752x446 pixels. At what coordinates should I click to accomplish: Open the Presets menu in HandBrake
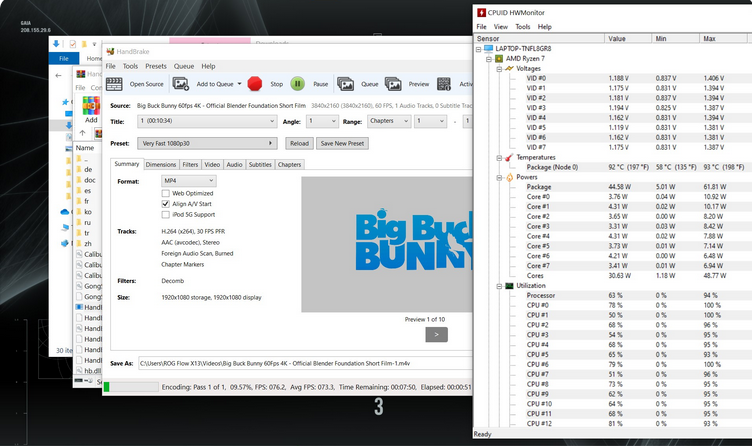pyautogui.click(x=156, y=66)
